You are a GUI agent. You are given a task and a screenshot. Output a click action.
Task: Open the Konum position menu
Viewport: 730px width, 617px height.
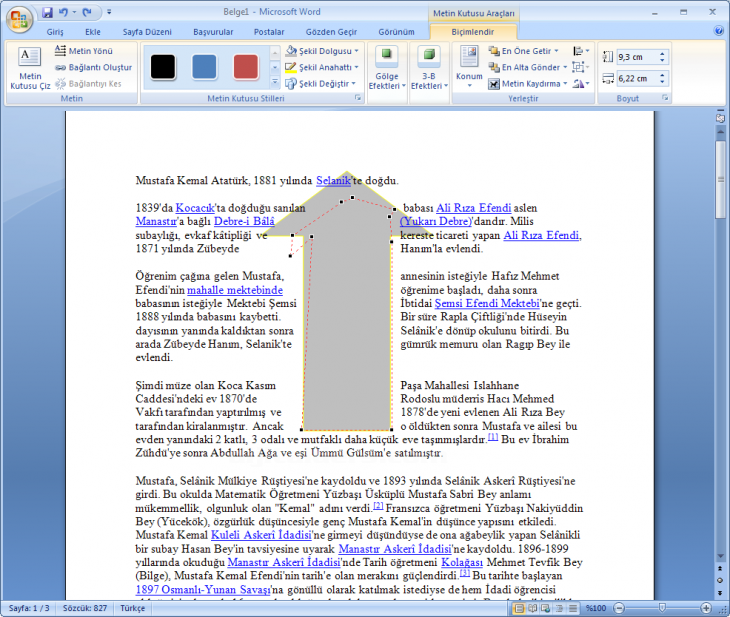pyautogui.click(x=469, y=68)
